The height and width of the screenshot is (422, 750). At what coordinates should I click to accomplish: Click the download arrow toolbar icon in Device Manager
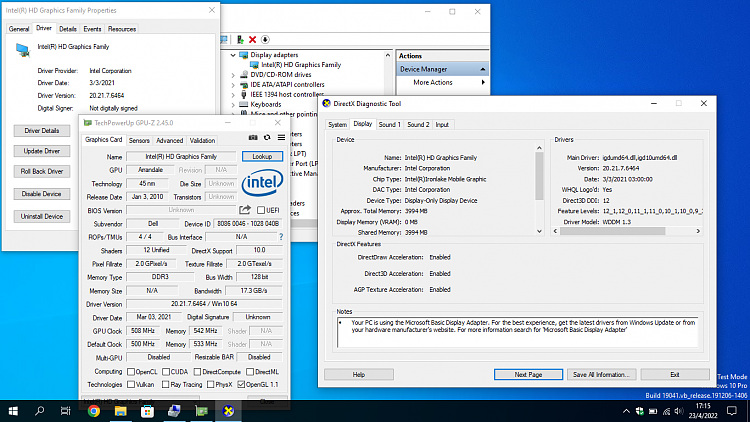265,40
